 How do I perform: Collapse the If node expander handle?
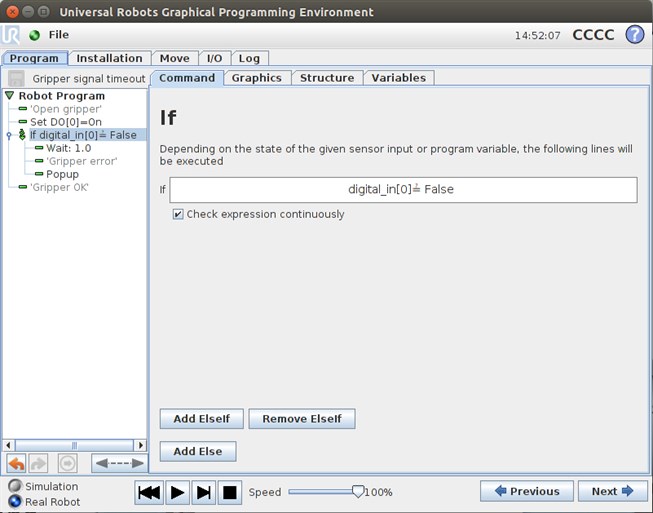pyautogui.click(x=9, y=135)
